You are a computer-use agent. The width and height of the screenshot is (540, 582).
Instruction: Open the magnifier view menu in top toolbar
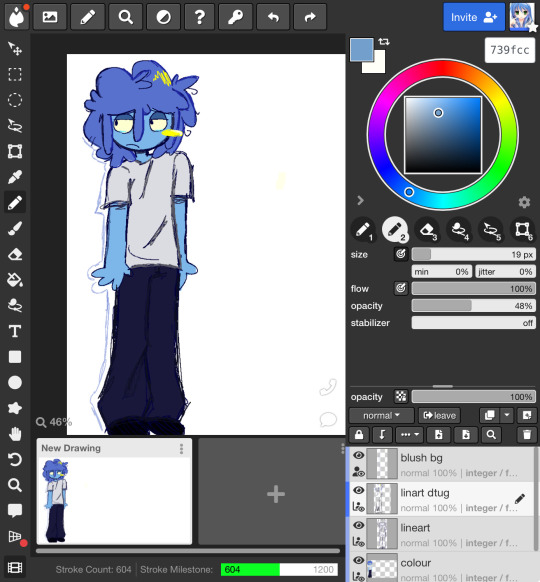pos(125,17)
